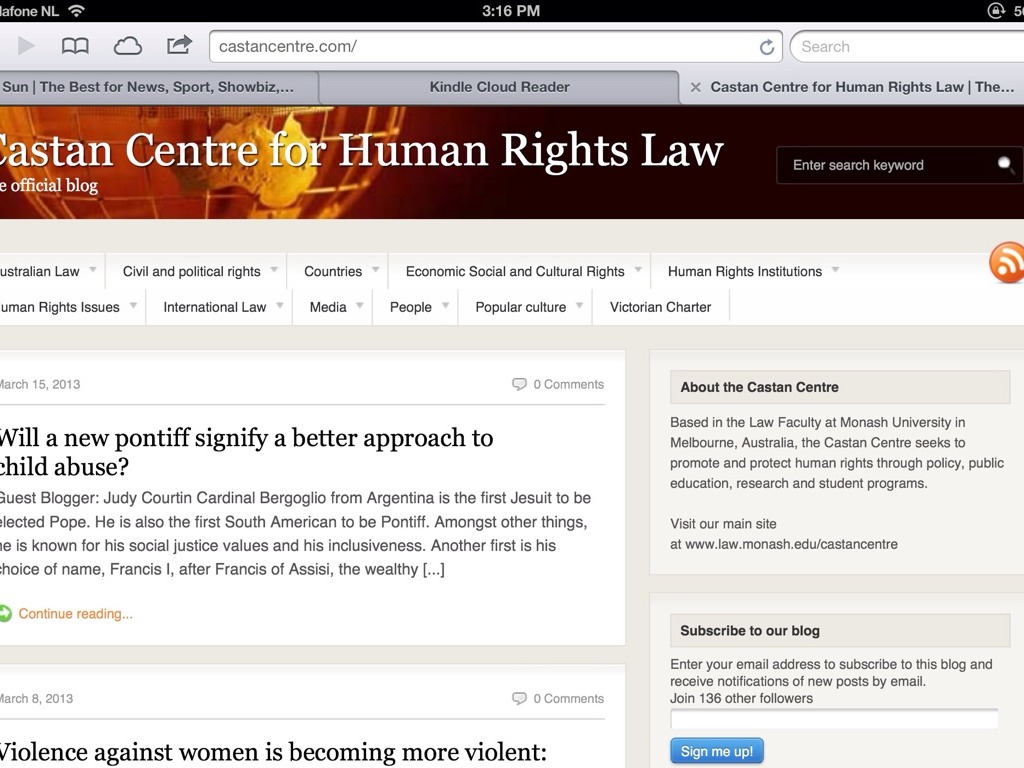
Task: Reload the page with the refresh icon
Action: click(x=767, y=47)
